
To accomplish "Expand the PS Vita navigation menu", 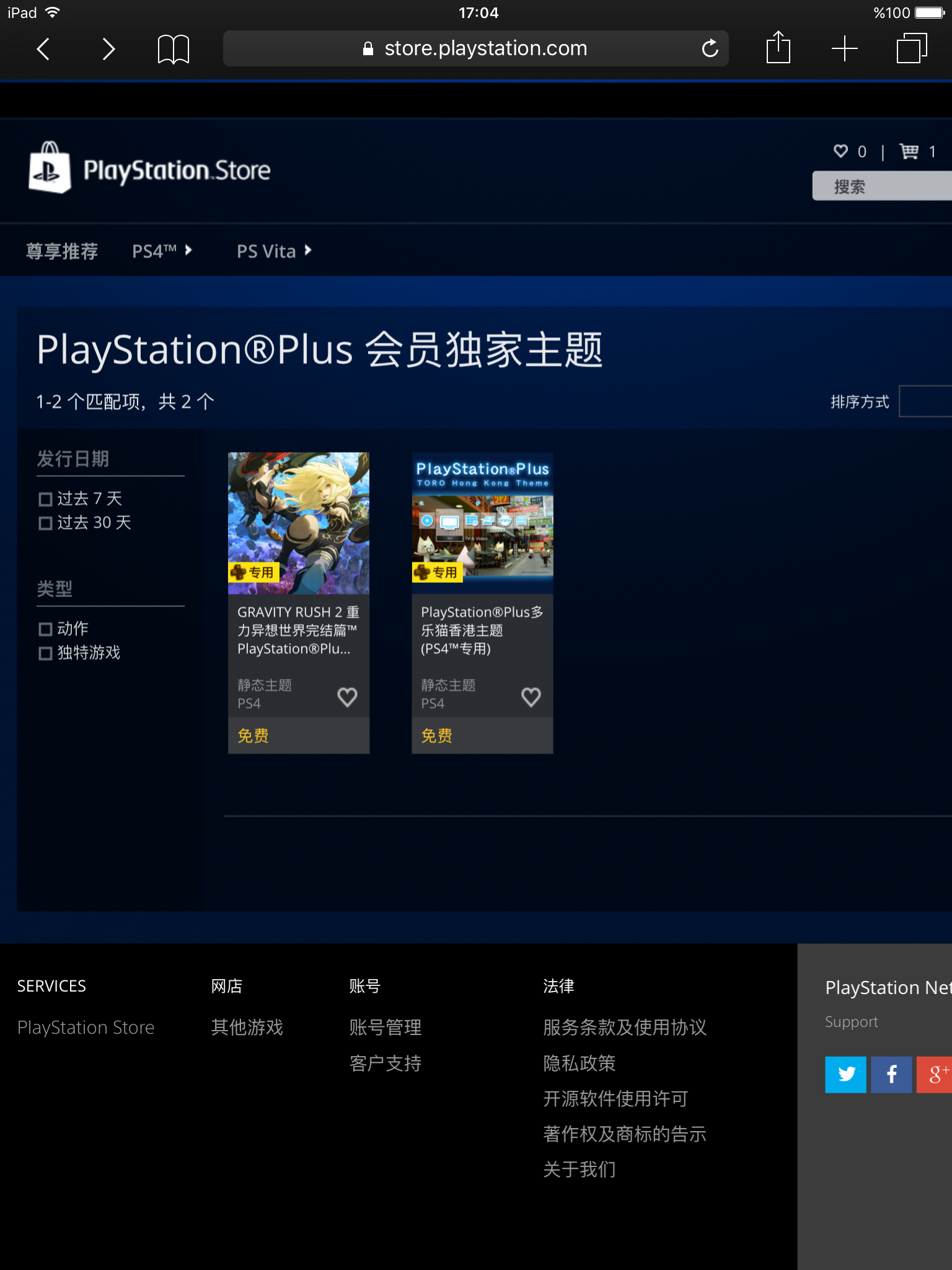I will pyautogui.click(x=274, y=251).
